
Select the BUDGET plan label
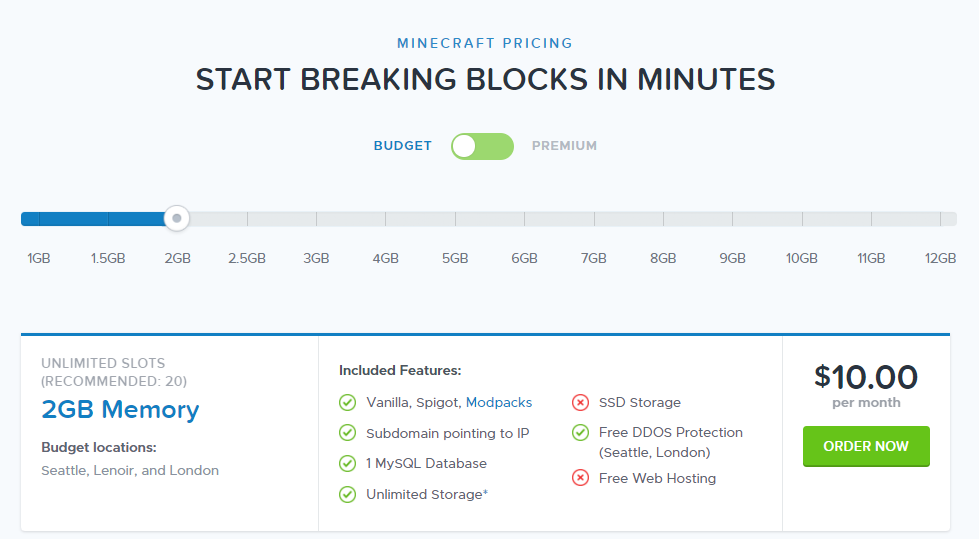[403, 146]
